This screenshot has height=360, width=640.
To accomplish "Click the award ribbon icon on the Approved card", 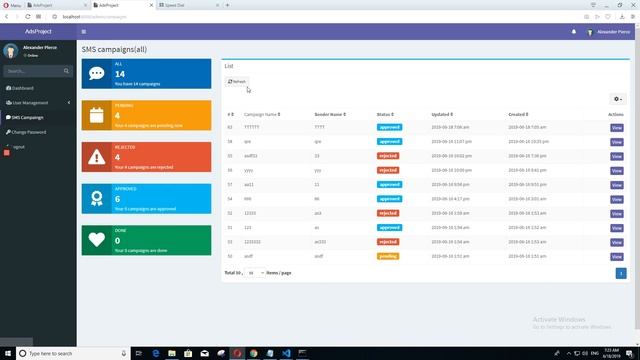I will click(97, 198).
